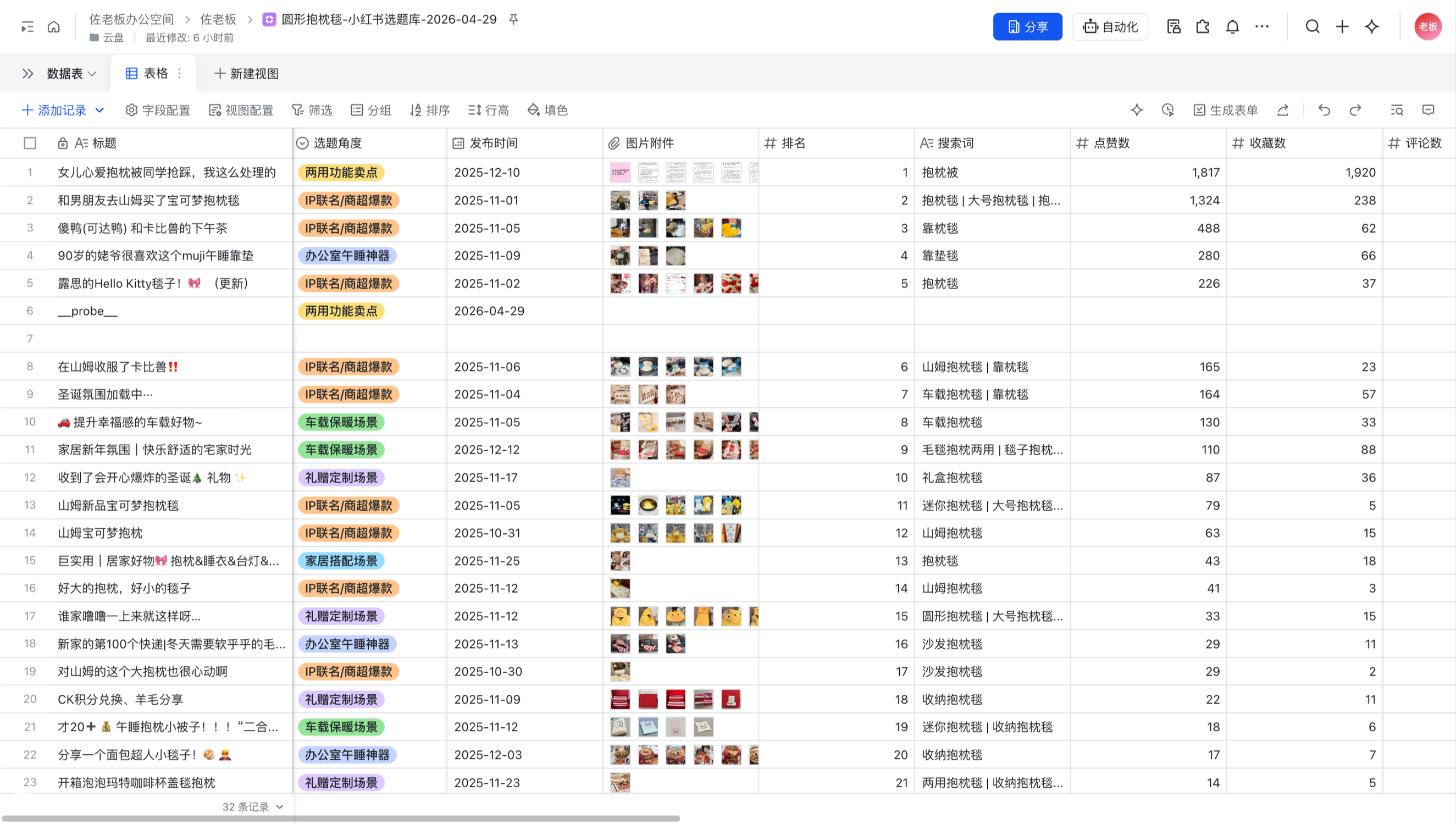Open the more options ellipsis in the header
Screen dimensions: 1456x824
(x=1261, y=26)
